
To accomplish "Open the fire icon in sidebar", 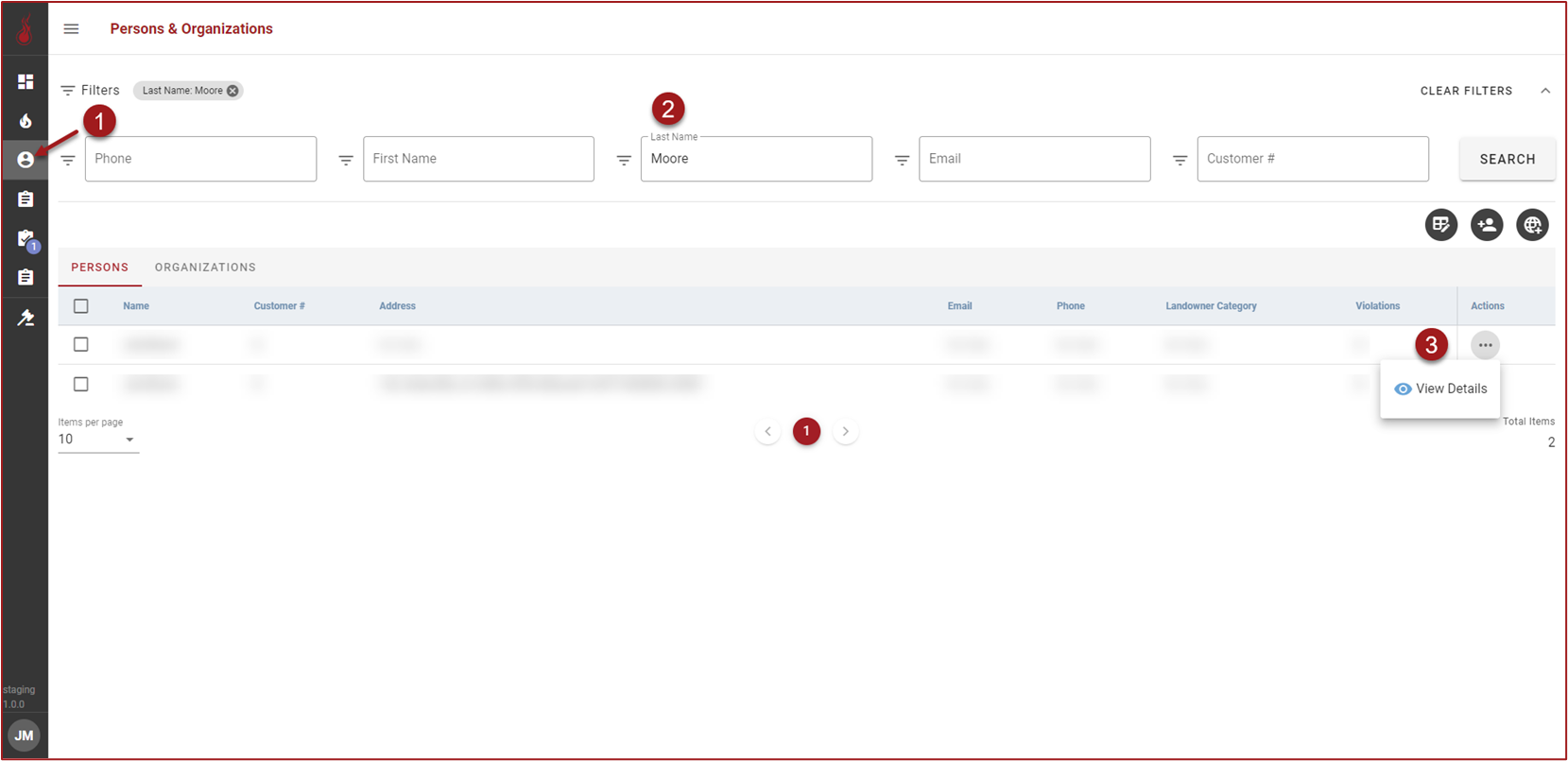I will [x=26, y=121].
